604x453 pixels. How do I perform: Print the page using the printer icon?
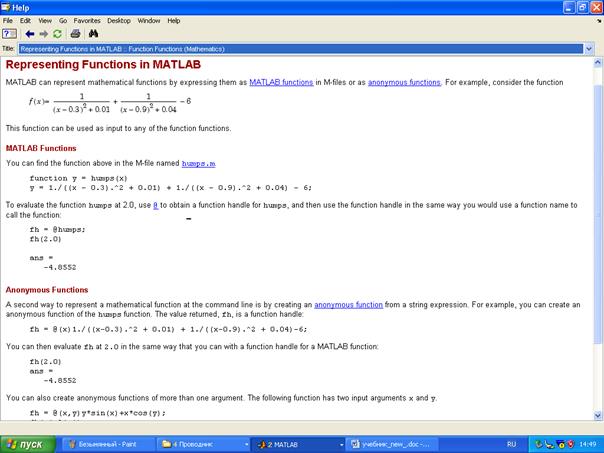[76, 34]
